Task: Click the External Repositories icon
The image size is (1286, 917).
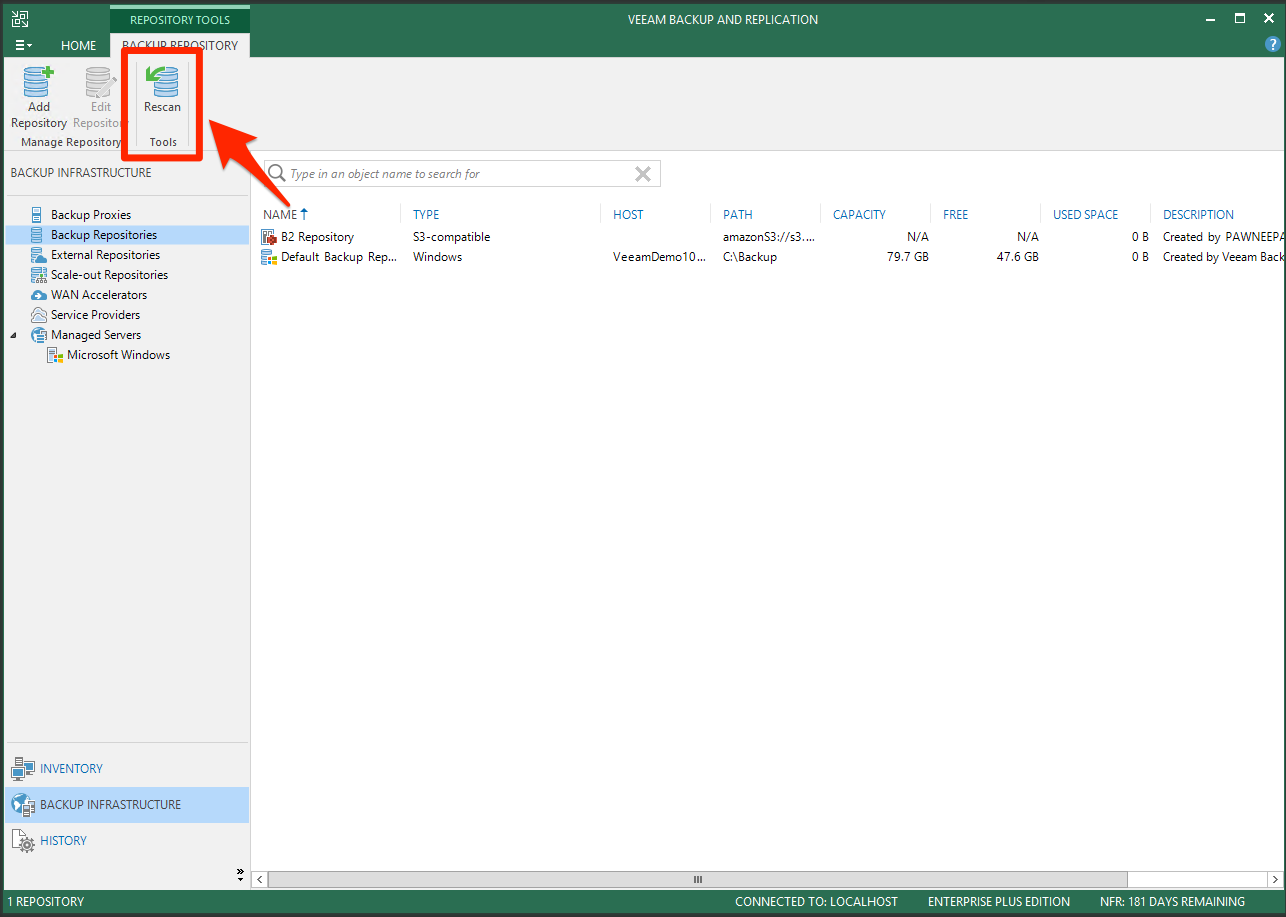Action: [38, 255]
